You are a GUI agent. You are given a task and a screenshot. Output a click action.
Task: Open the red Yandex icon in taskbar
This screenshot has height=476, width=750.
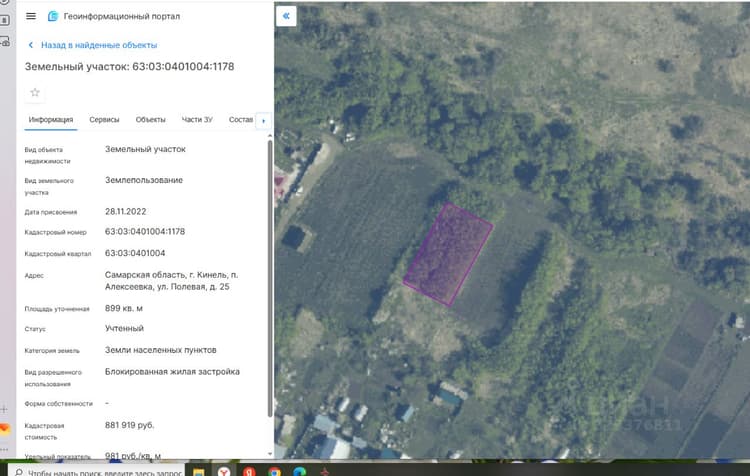click(249, 472)
